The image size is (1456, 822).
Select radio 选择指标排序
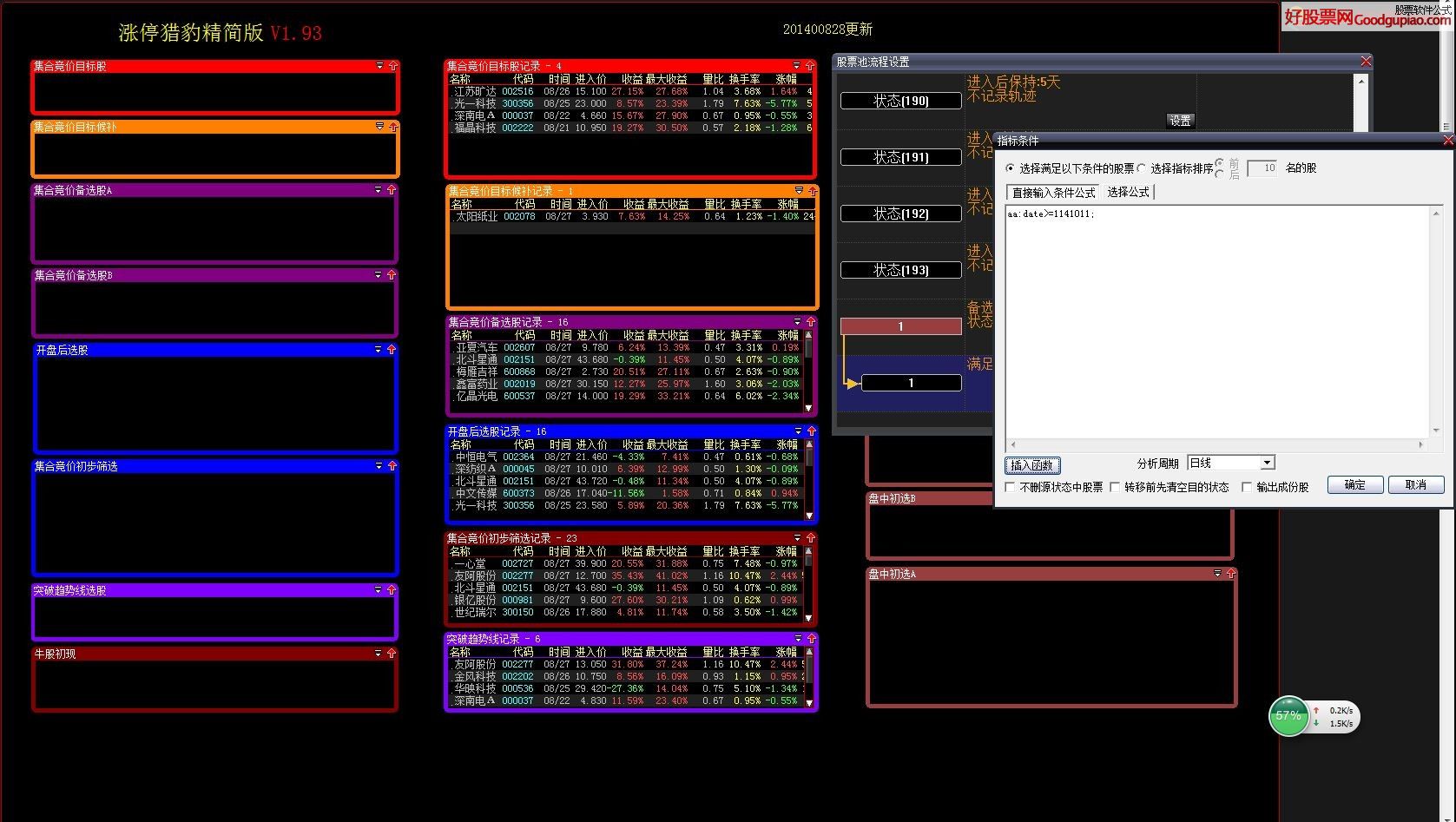point(1141,168)
